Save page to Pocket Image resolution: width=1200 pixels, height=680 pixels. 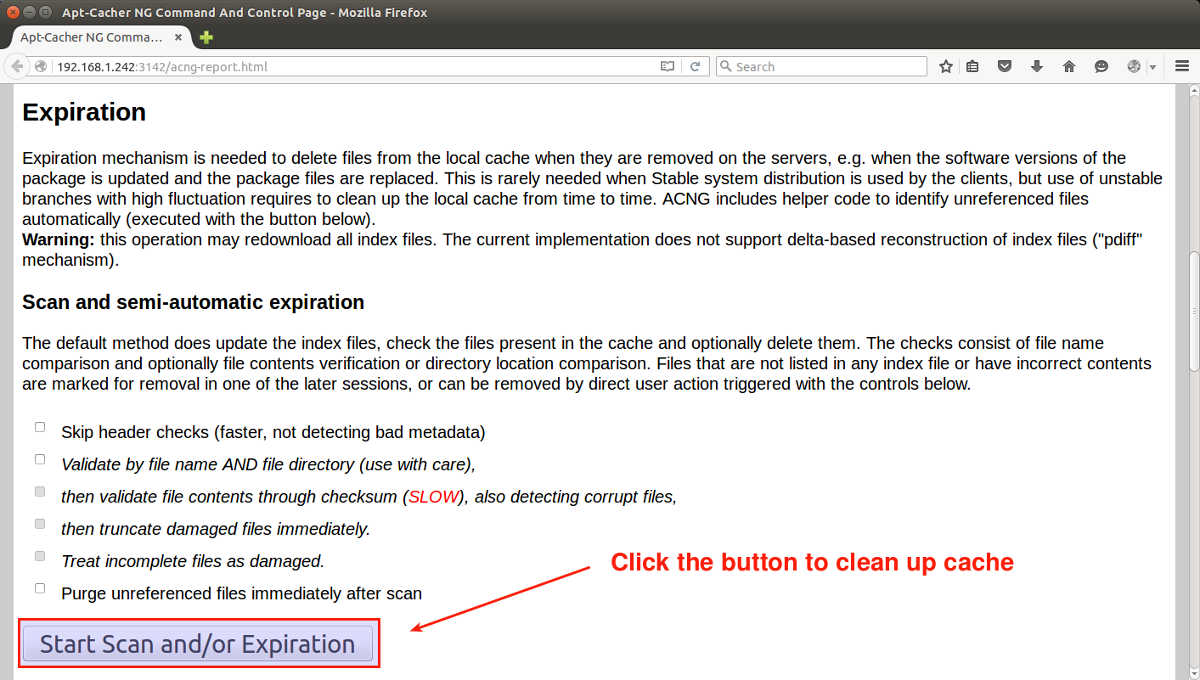tap(1005, 67)
